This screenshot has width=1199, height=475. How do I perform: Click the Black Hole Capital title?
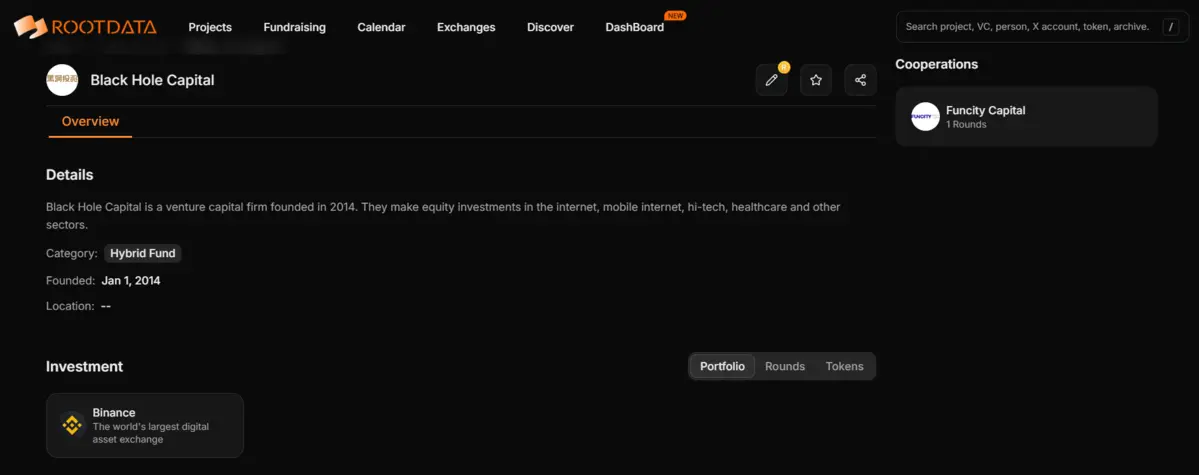(x=152, y=80)
